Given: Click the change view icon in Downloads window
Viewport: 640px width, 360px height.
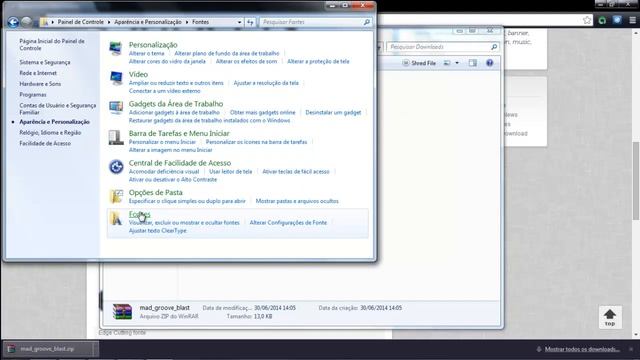Looking at the screenshot, I should (447, 63).
